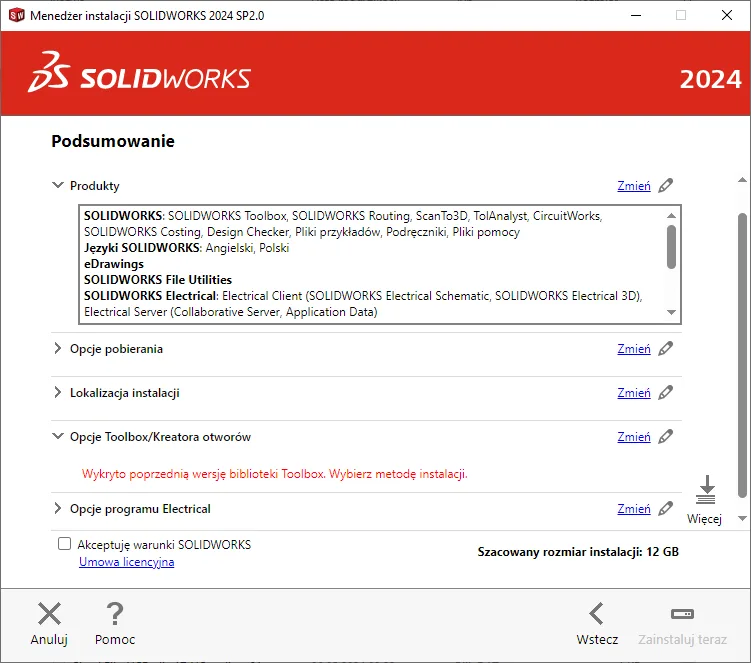751x663 pixels.
Task: Click the main summary scroll-up arrow
Action: pos(742,180)
